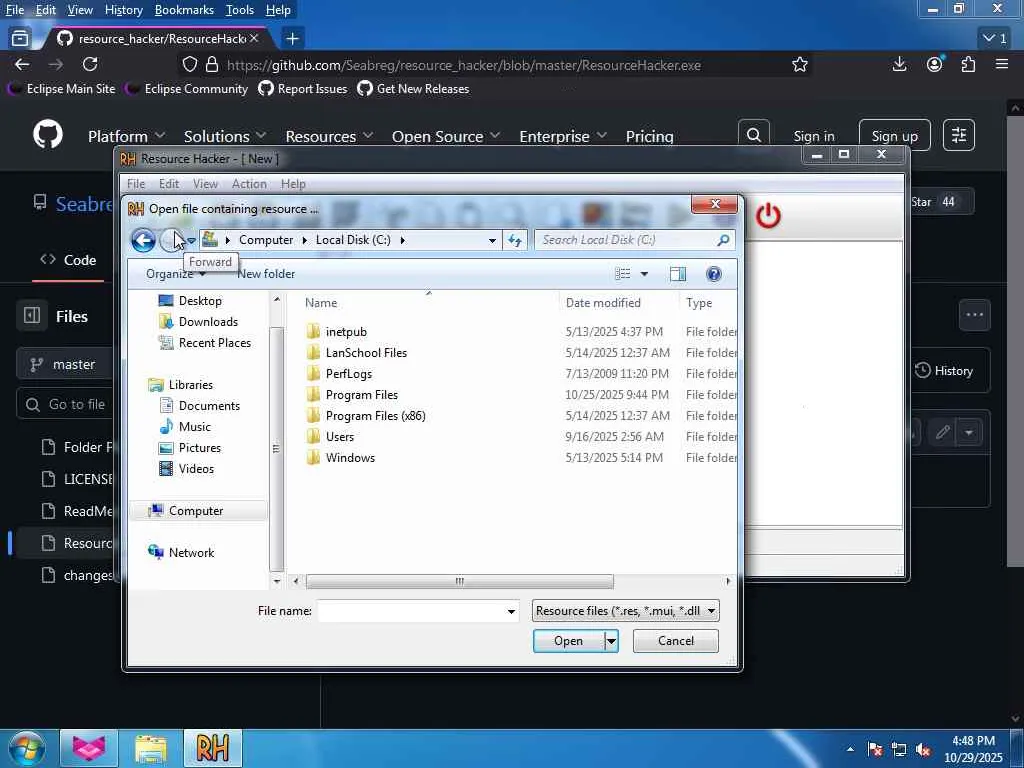Open the Documents library
The height and width of the screenshot is (768, 1024).
point(209,406)
